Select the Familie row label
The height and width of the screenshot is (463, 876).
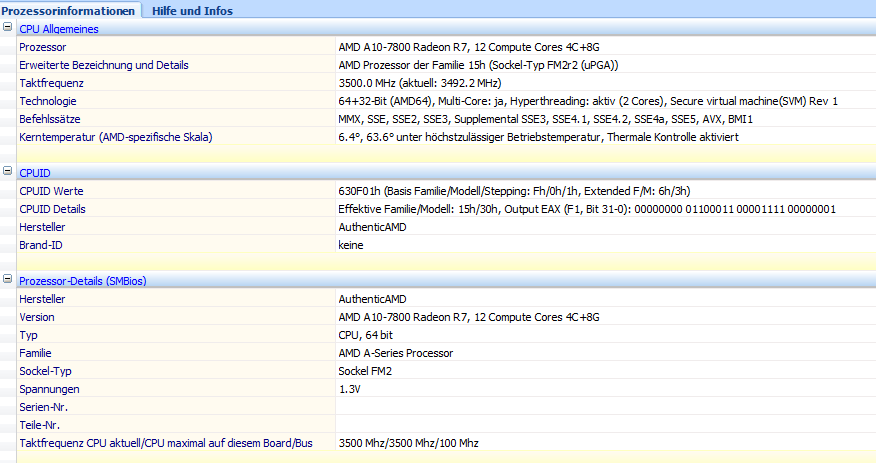[35, 353]
